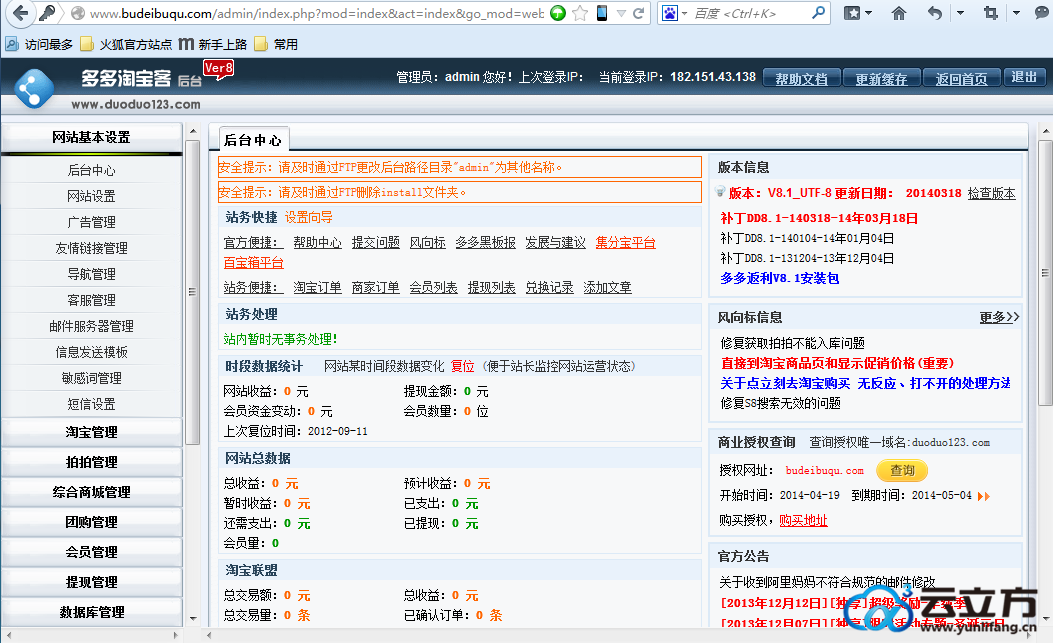Click the lightbulb icon beside 版本
Viewport: 1053px width, 643px height.
[720, 192]
